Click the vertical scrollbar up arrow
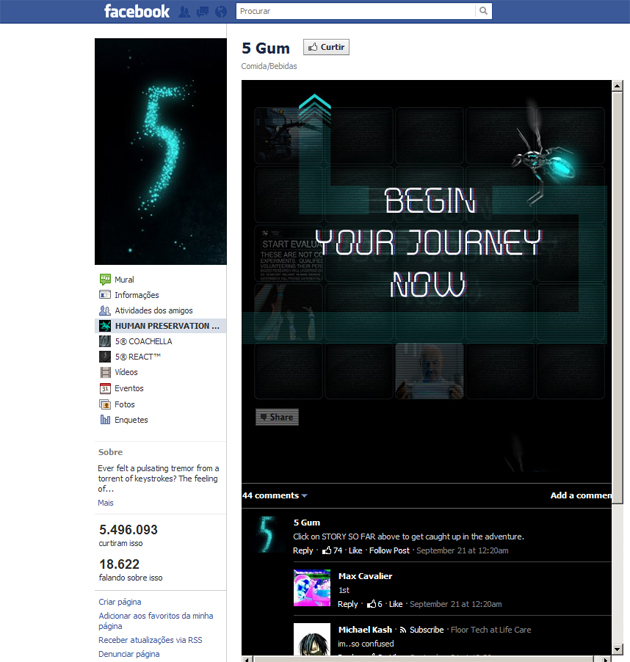Image resolution: width=630 pixels, height=662 pixels. pos(617,86)
